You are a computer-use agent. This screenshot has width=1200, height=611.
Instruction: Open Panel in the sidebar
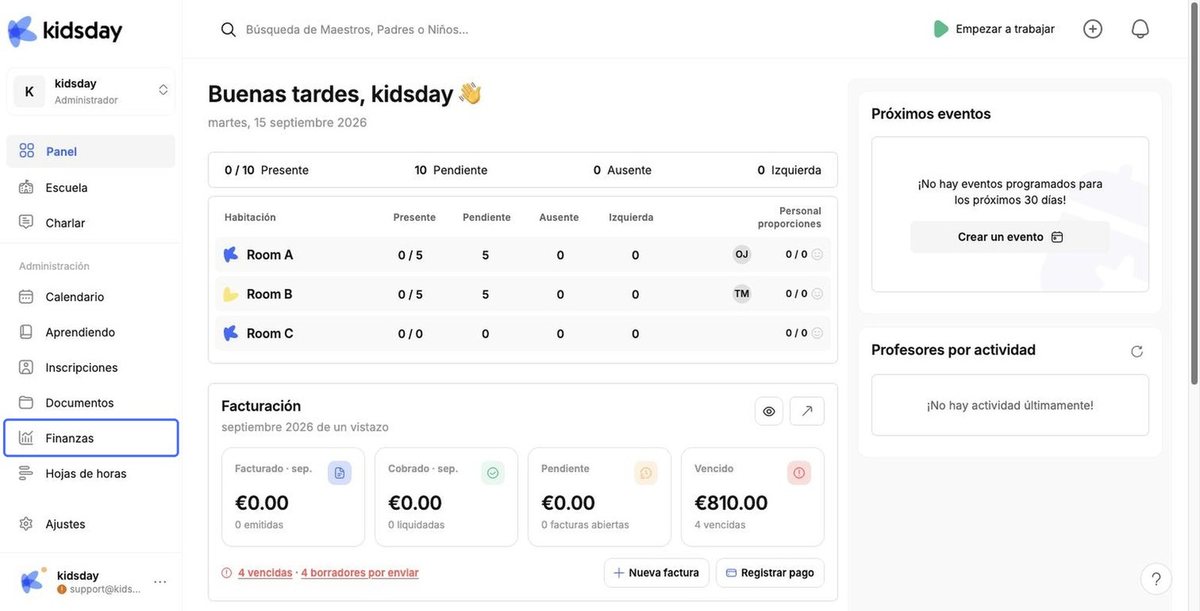tap(91, 151)
